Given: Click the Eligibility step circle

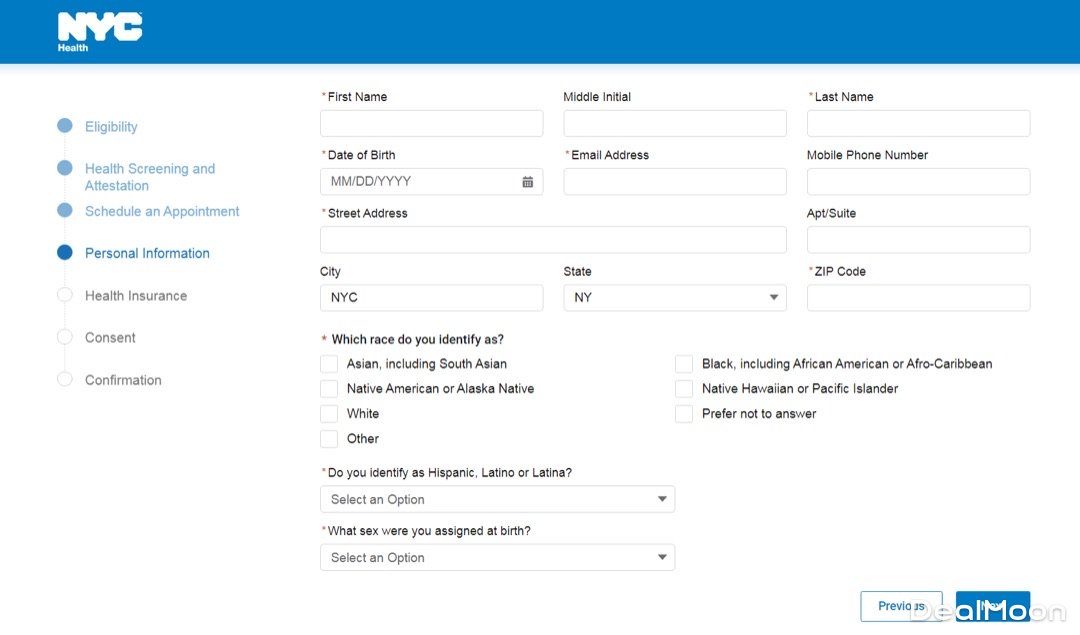Looking at the screenshot, I should coord(65,126).
